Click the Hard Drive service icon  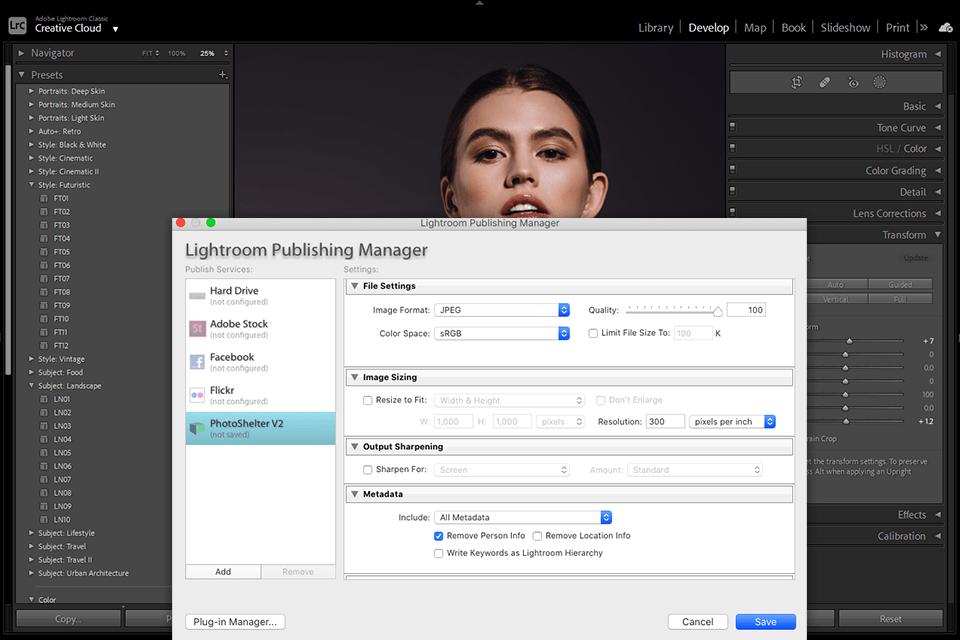tap(197, 296)
